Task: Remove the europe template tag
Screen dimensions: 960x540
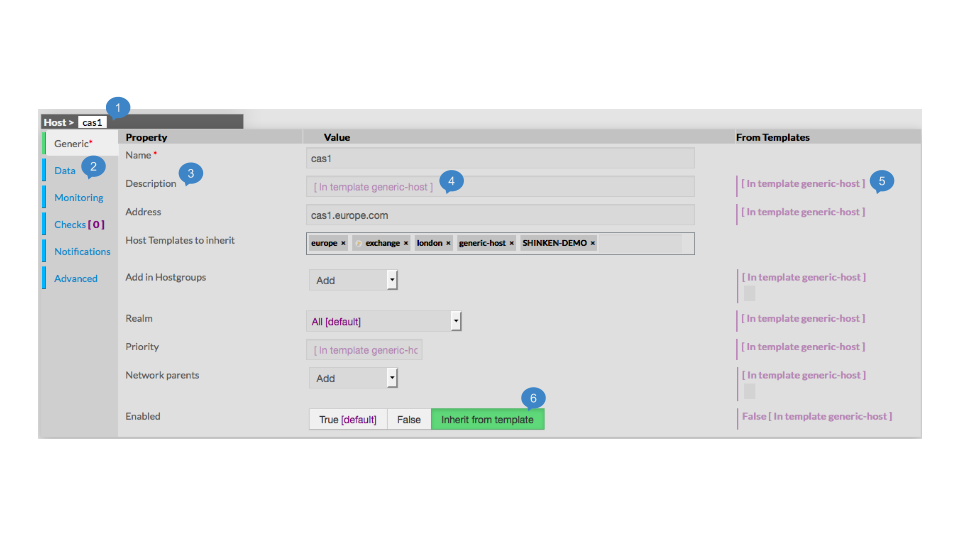Action: [343, 243]
